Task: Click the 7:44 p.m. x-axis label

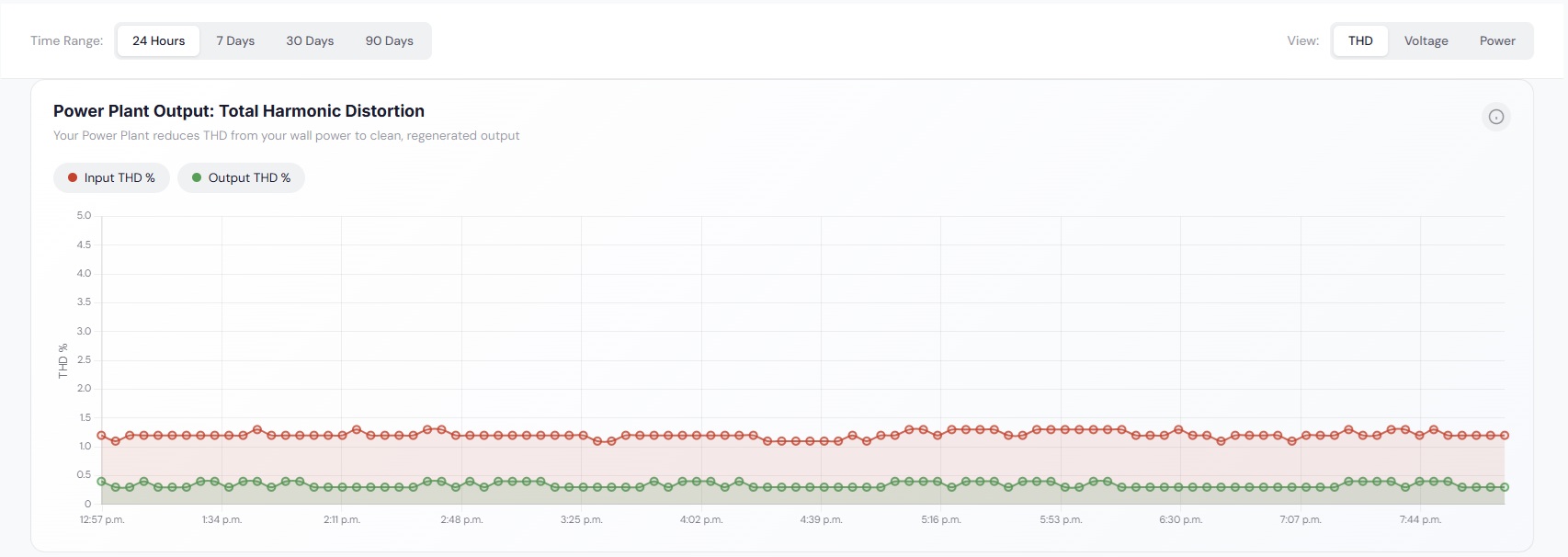Action: click(1420, 520)
